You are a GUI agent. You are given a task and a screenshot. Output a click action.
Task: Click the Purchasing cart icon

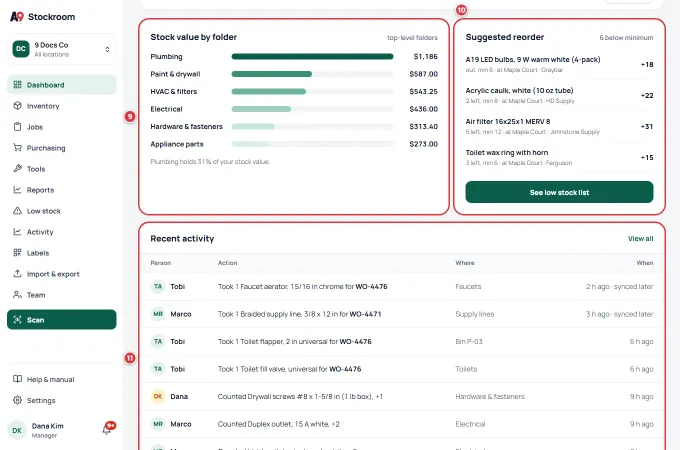click(x=17, y=147)
